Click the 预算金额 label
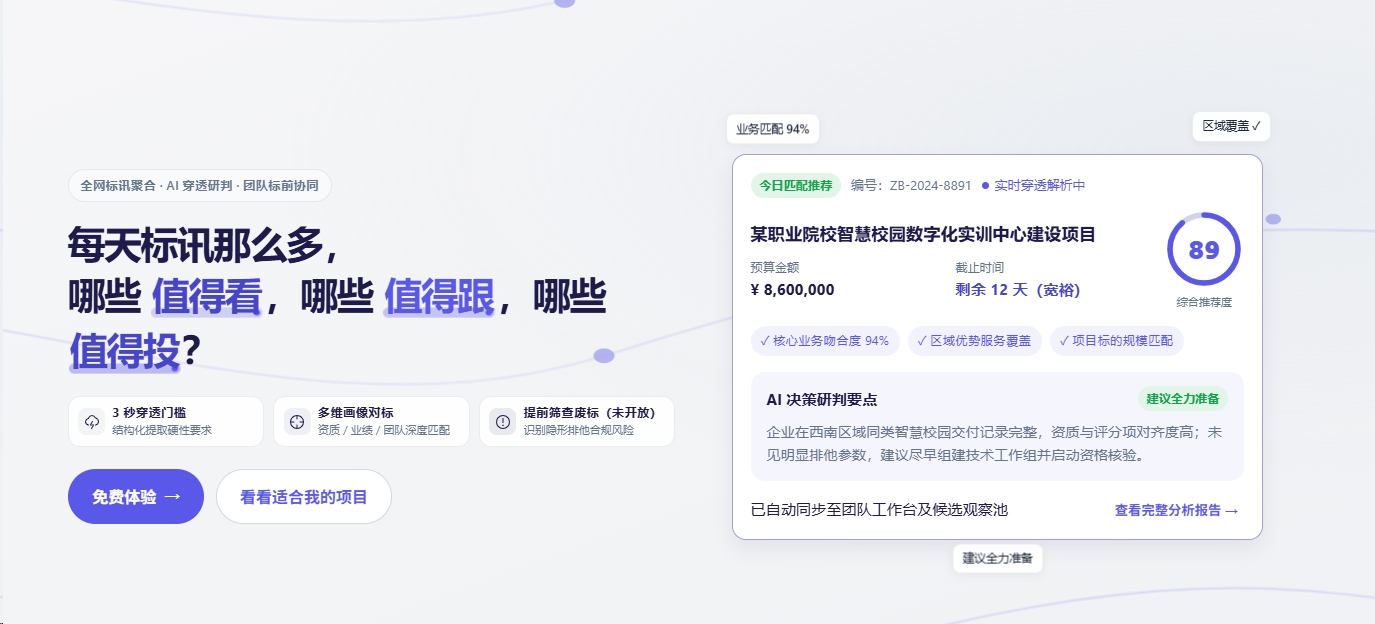Screen dimensions: 1375x624 [x=775, y=267]
